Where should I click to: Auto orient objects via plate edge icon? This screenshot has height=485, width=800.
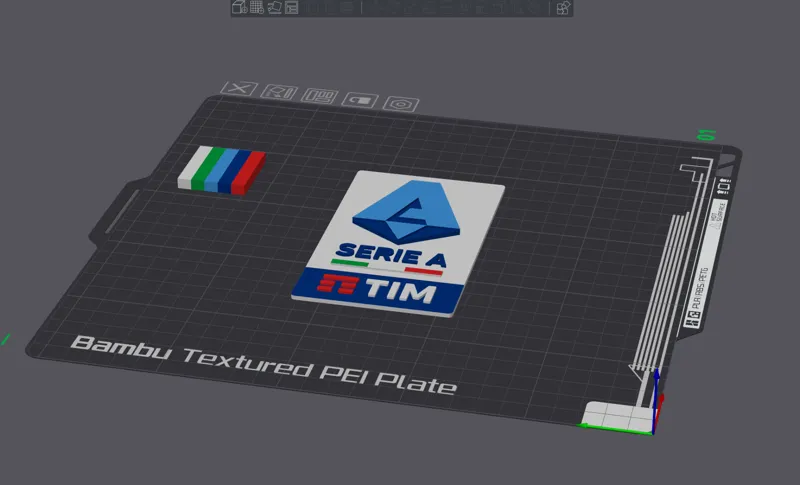click(279, 92)
